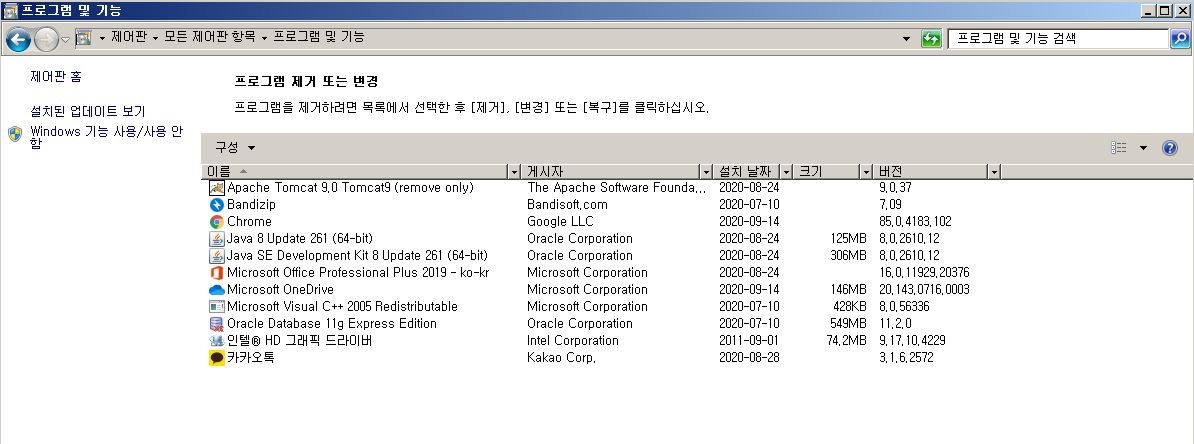
Task: Sort by the 버전 column header
Action: 931,172
